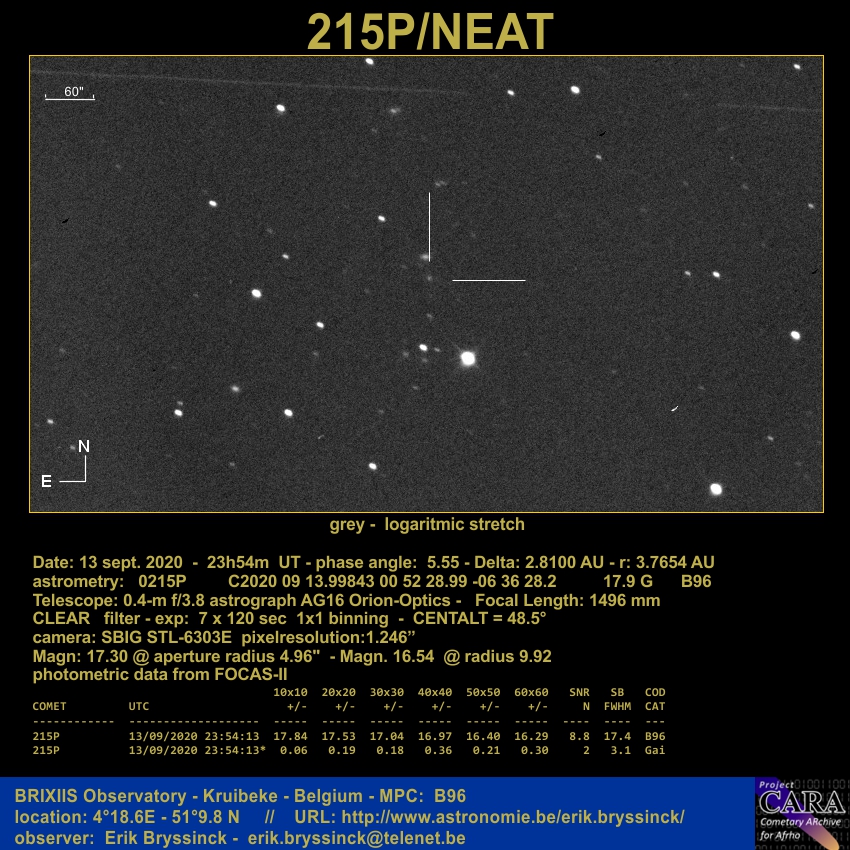The width and height of the screenshot is (850, 850).
Task: Click the 16.29 table value
Action: point(531,736)
